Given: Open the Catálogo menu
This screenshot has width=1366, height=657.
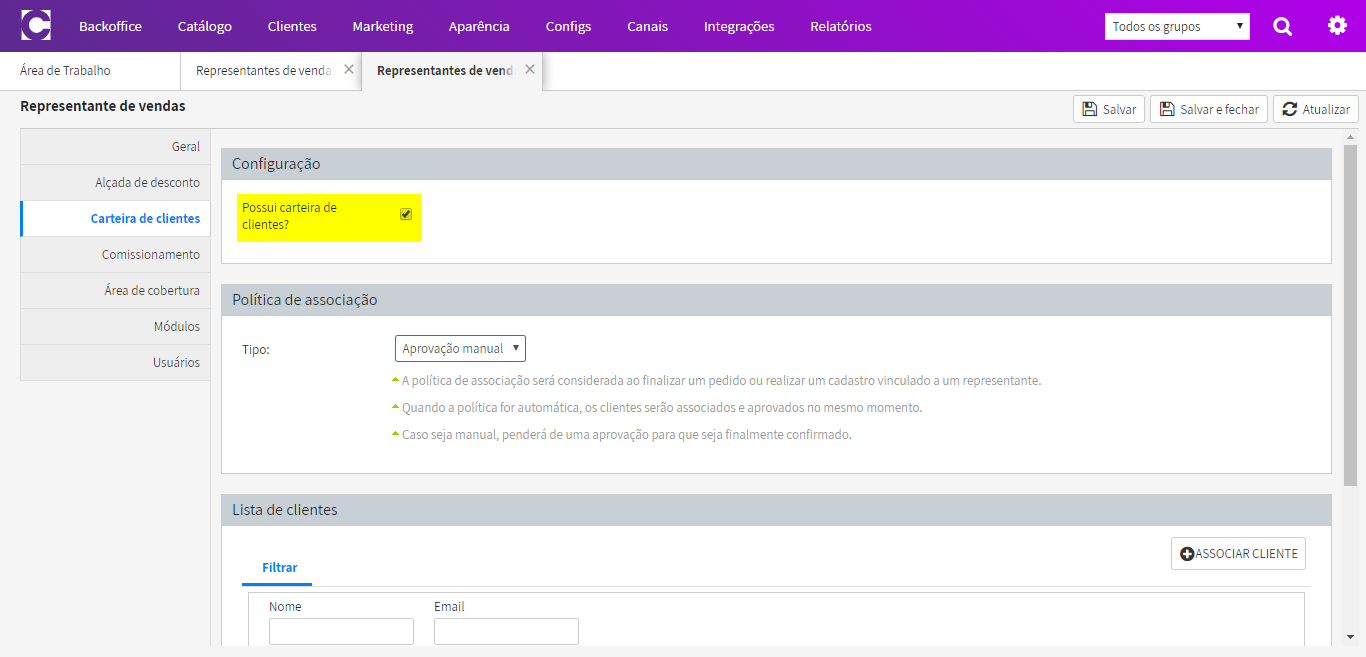Looking at the screenshot, I should pyautogui.click(x=205, y=26).
